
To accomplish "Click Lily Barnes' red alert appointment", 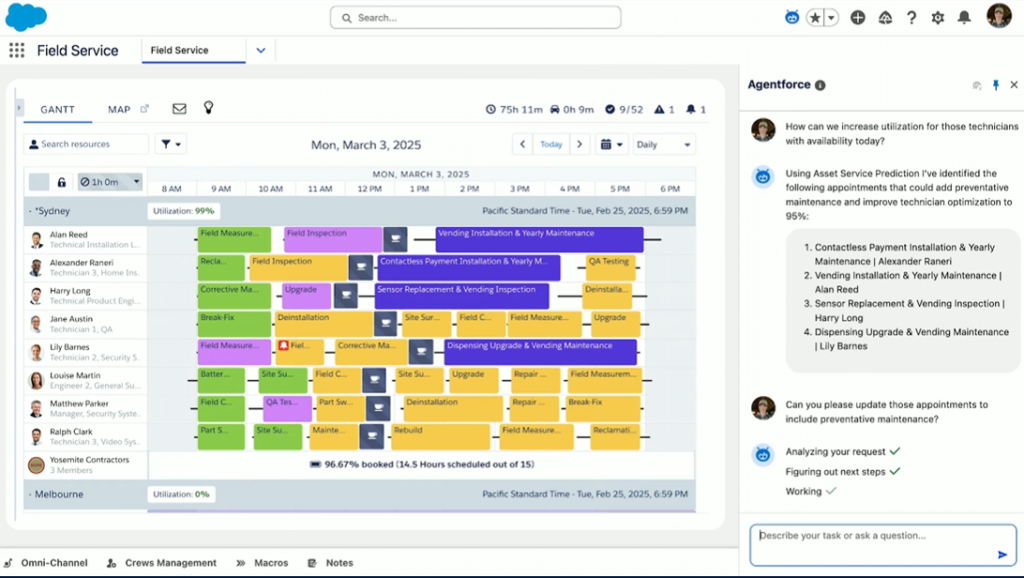I will [x=300, y=352].
